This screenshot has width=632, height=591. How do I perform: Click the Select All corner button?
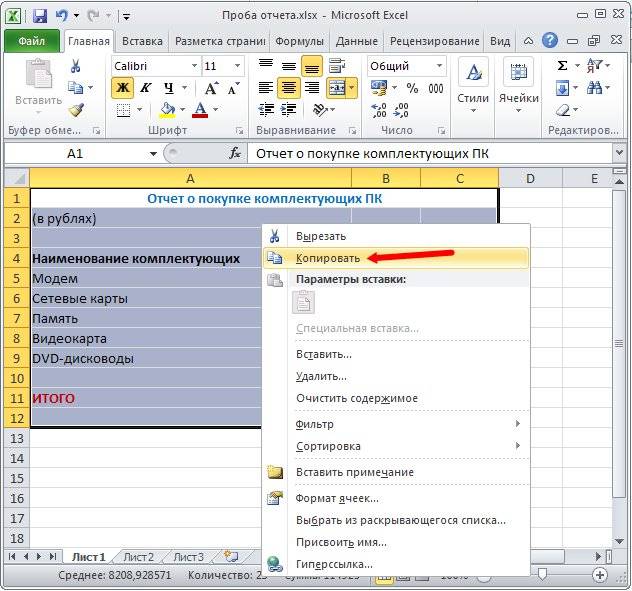click(17, 179)
